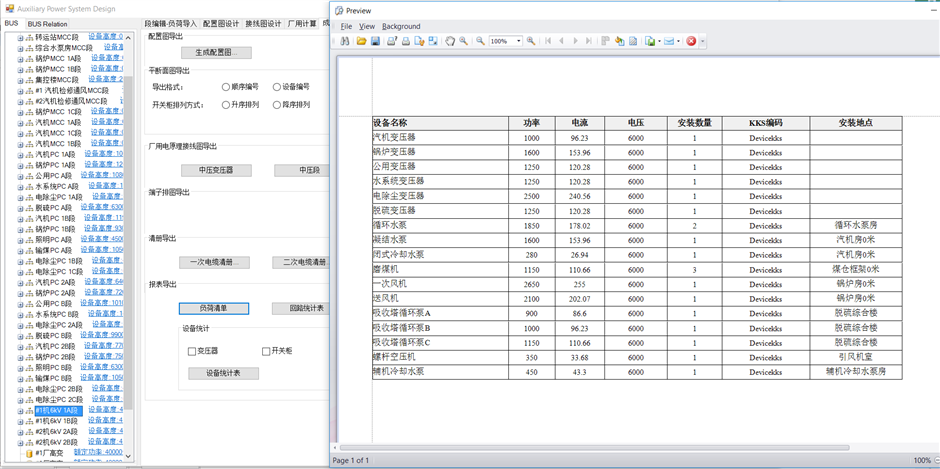Click the Quick Print printer icon
940x469 pixels.
406,41
